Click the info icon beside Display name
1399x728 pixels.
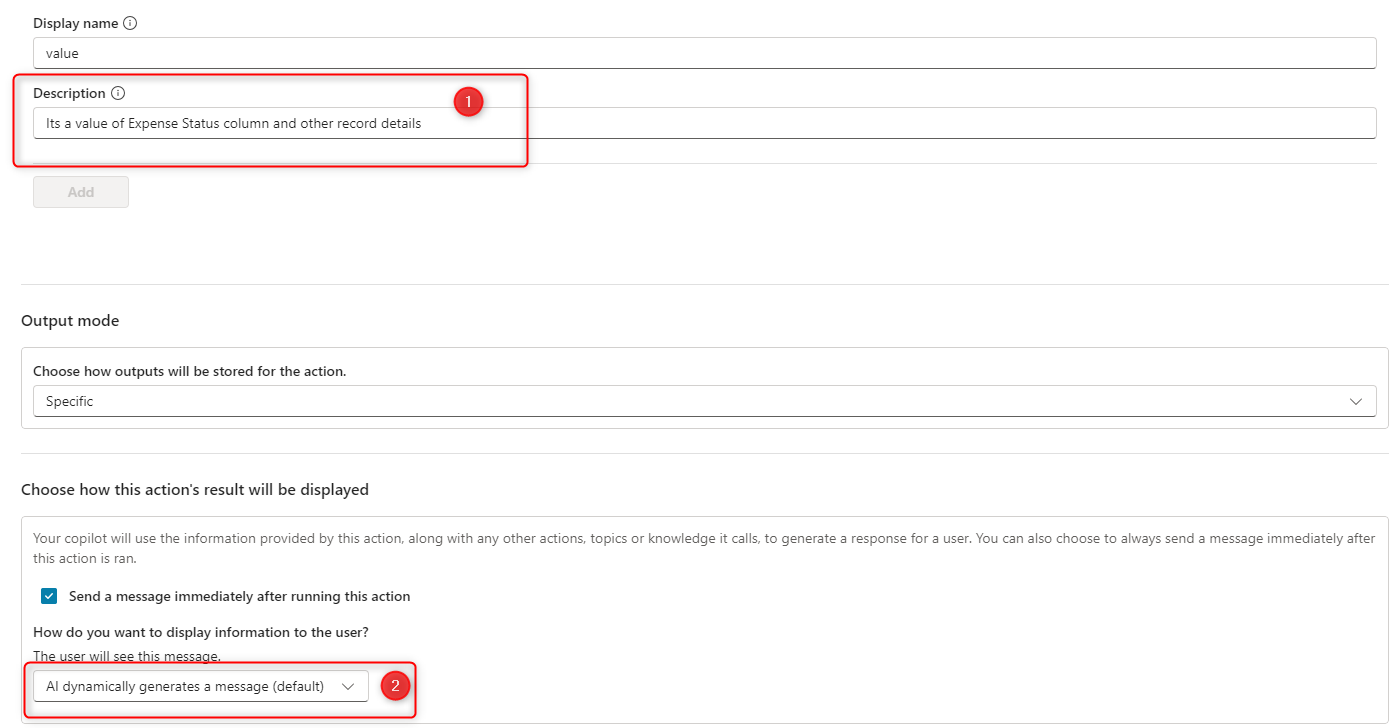point(130,23)
